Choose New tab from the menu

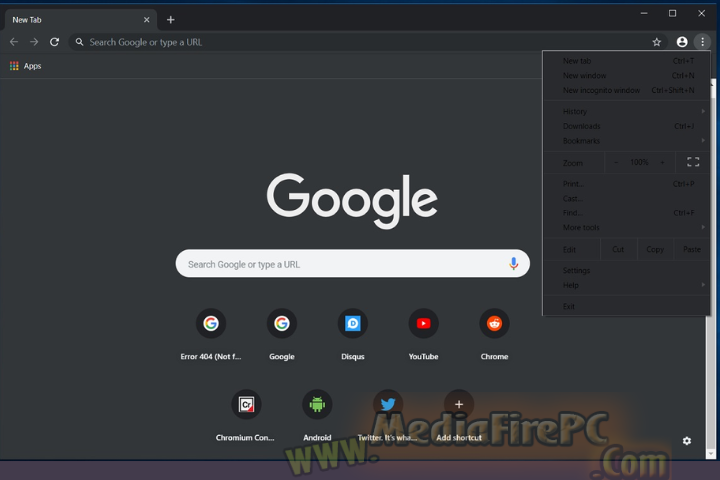(626, 61)
